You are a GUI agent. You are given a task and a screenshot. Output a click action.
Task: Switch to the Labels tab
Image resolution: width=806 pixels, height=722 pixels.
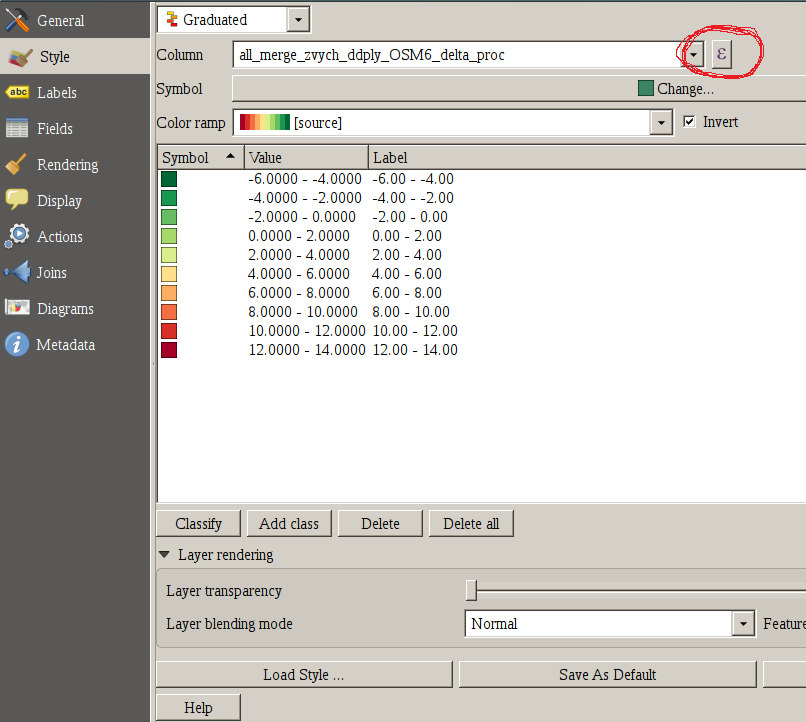75,92
